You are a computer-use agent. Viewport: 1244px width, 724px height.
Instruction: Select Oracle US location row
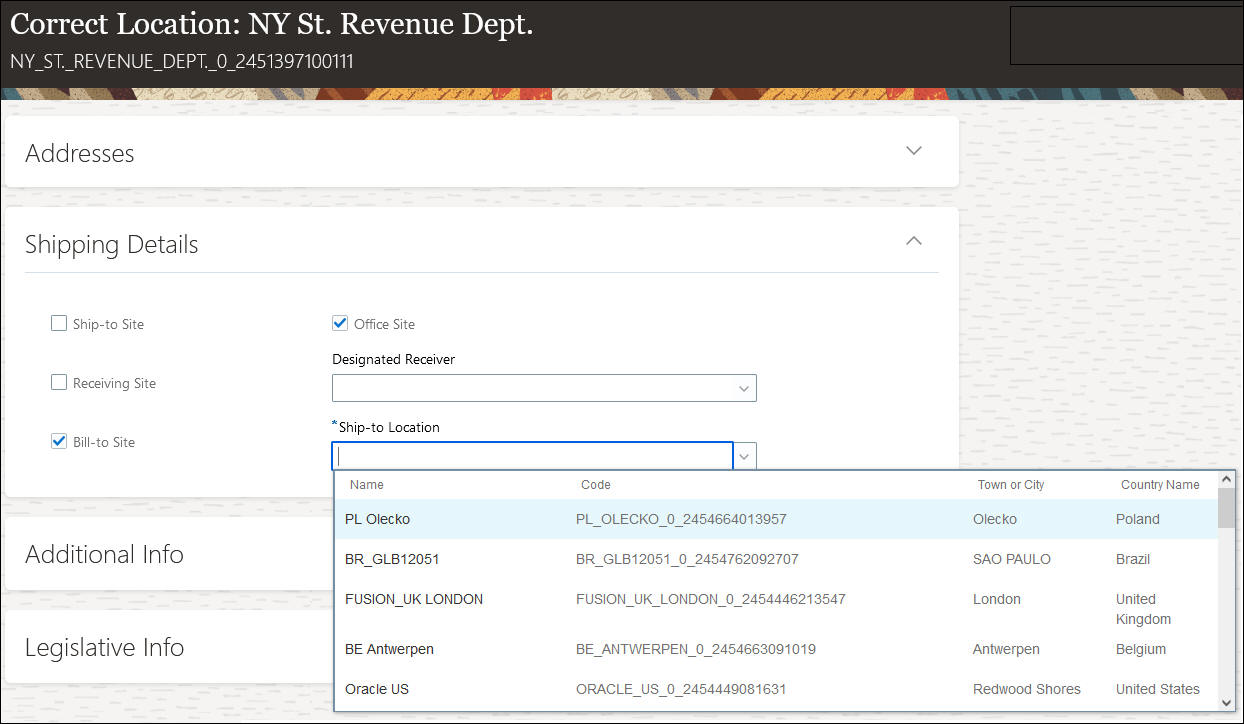[377, 689]
